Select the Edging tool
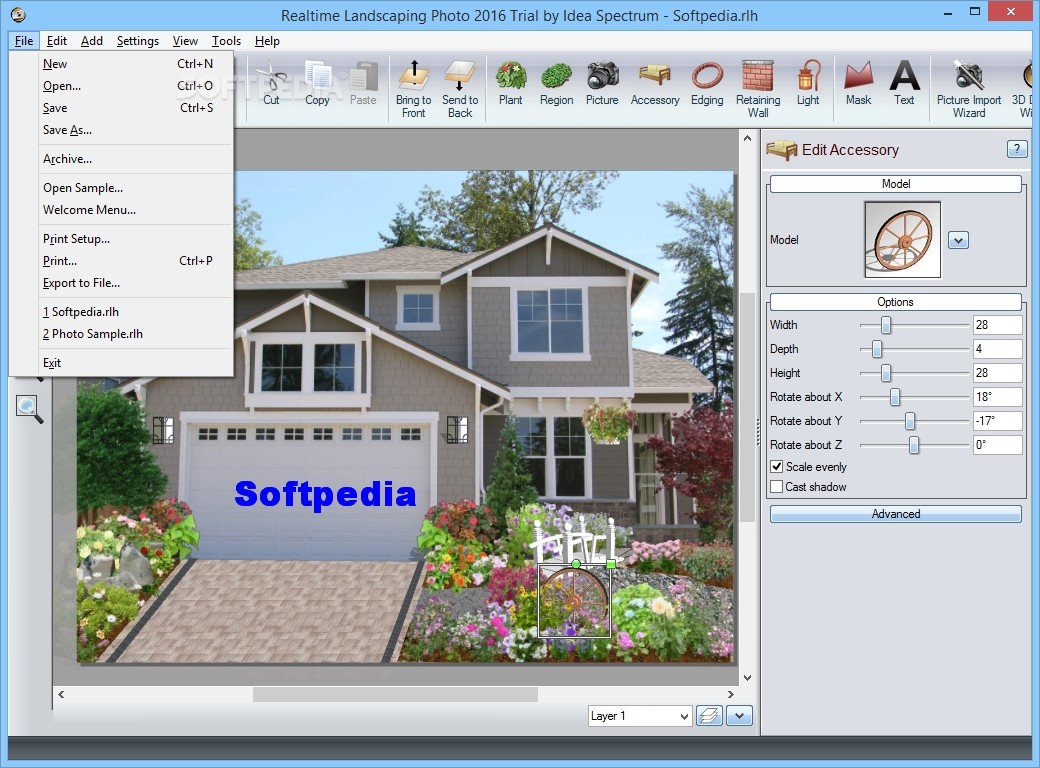 (x=707, y=84)
